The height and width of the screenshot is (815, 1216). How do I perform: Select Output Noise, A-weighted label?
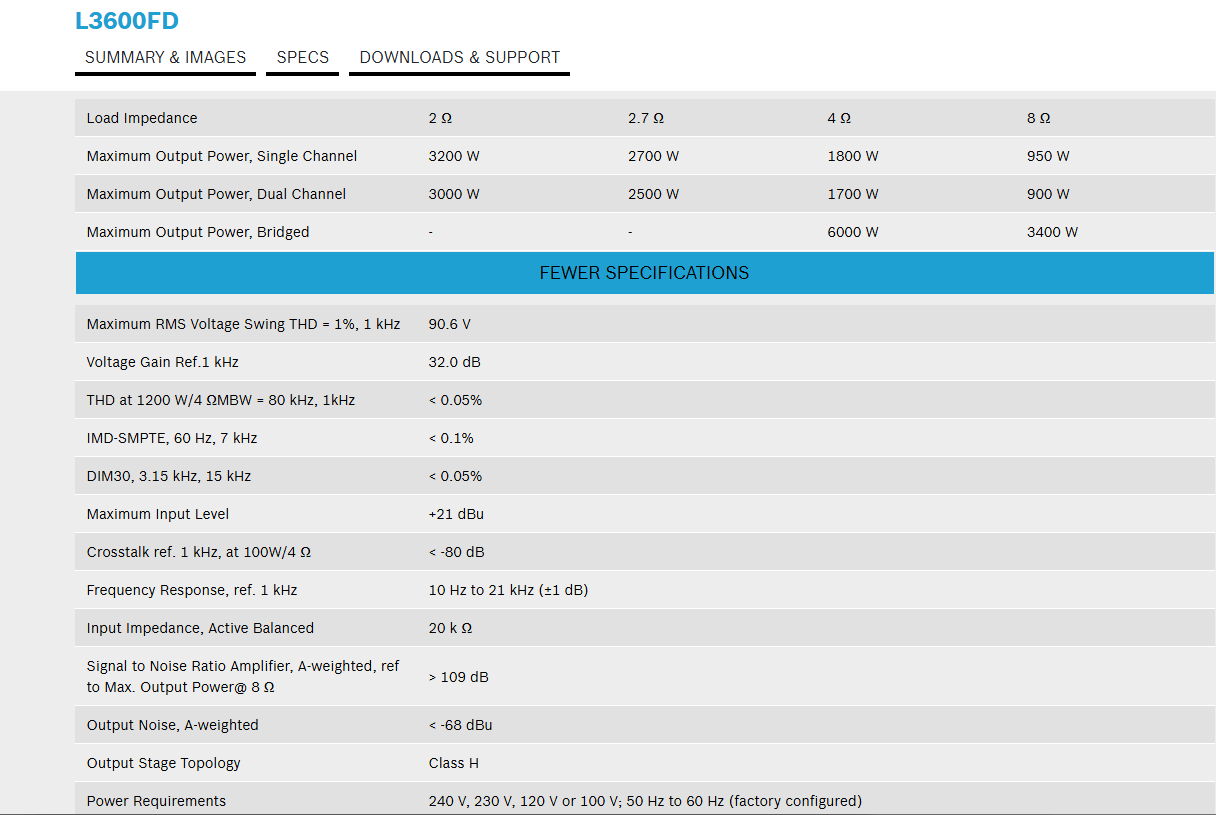click(x=172, y=725)
